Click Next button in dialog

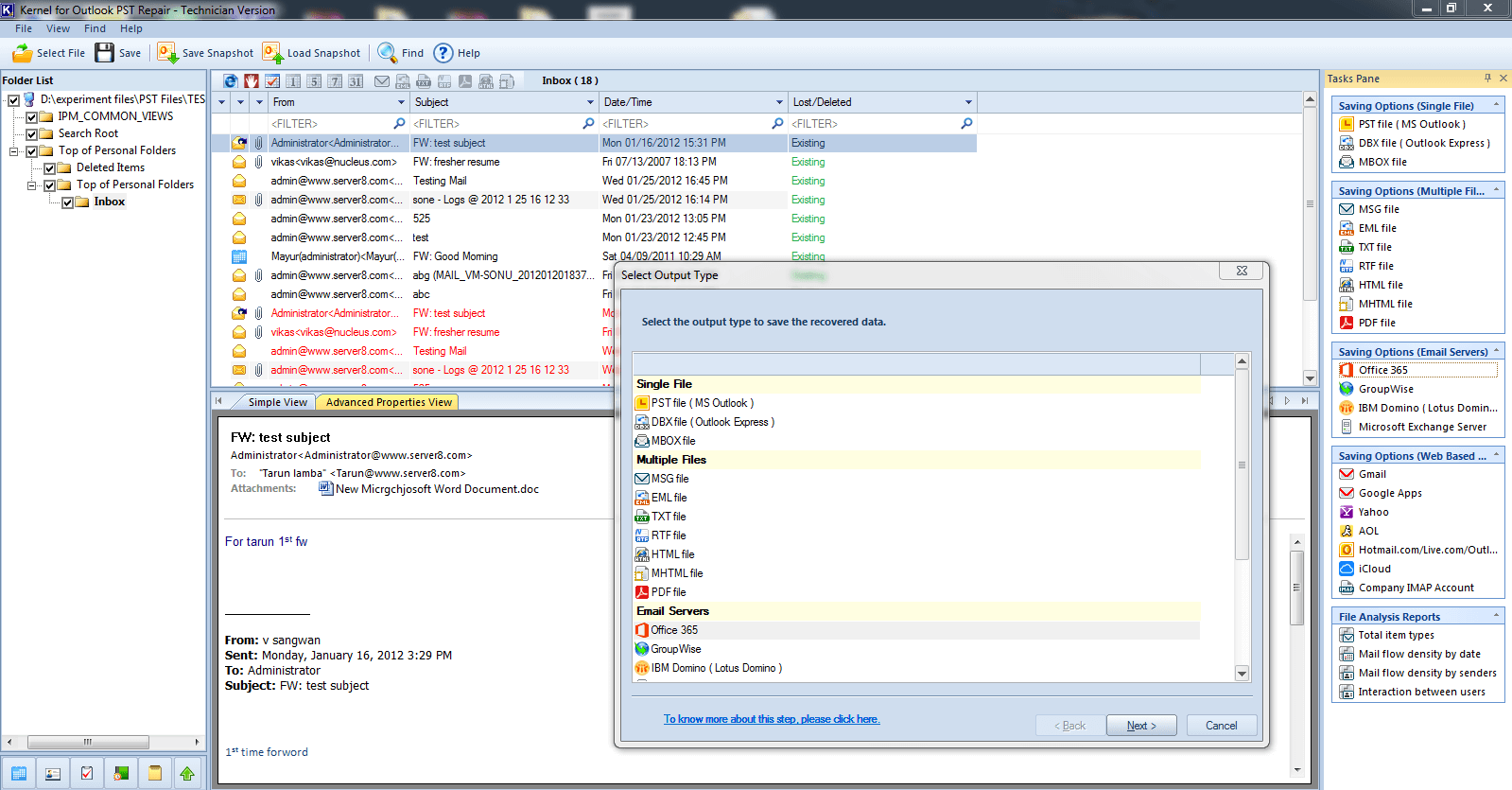1141,726
